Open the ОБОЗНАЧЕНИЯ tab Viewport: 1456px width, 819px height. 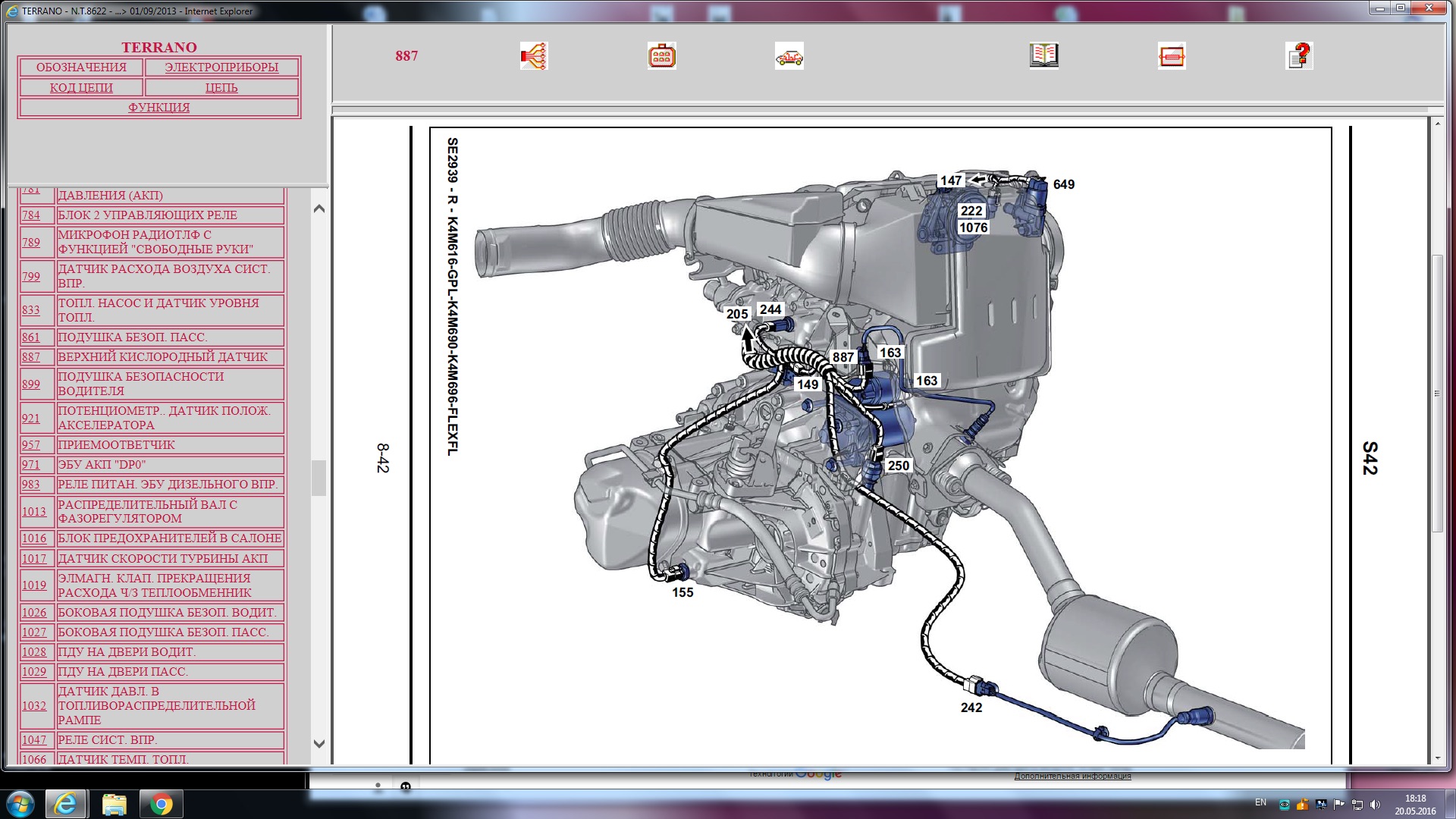tap(81, 67)
